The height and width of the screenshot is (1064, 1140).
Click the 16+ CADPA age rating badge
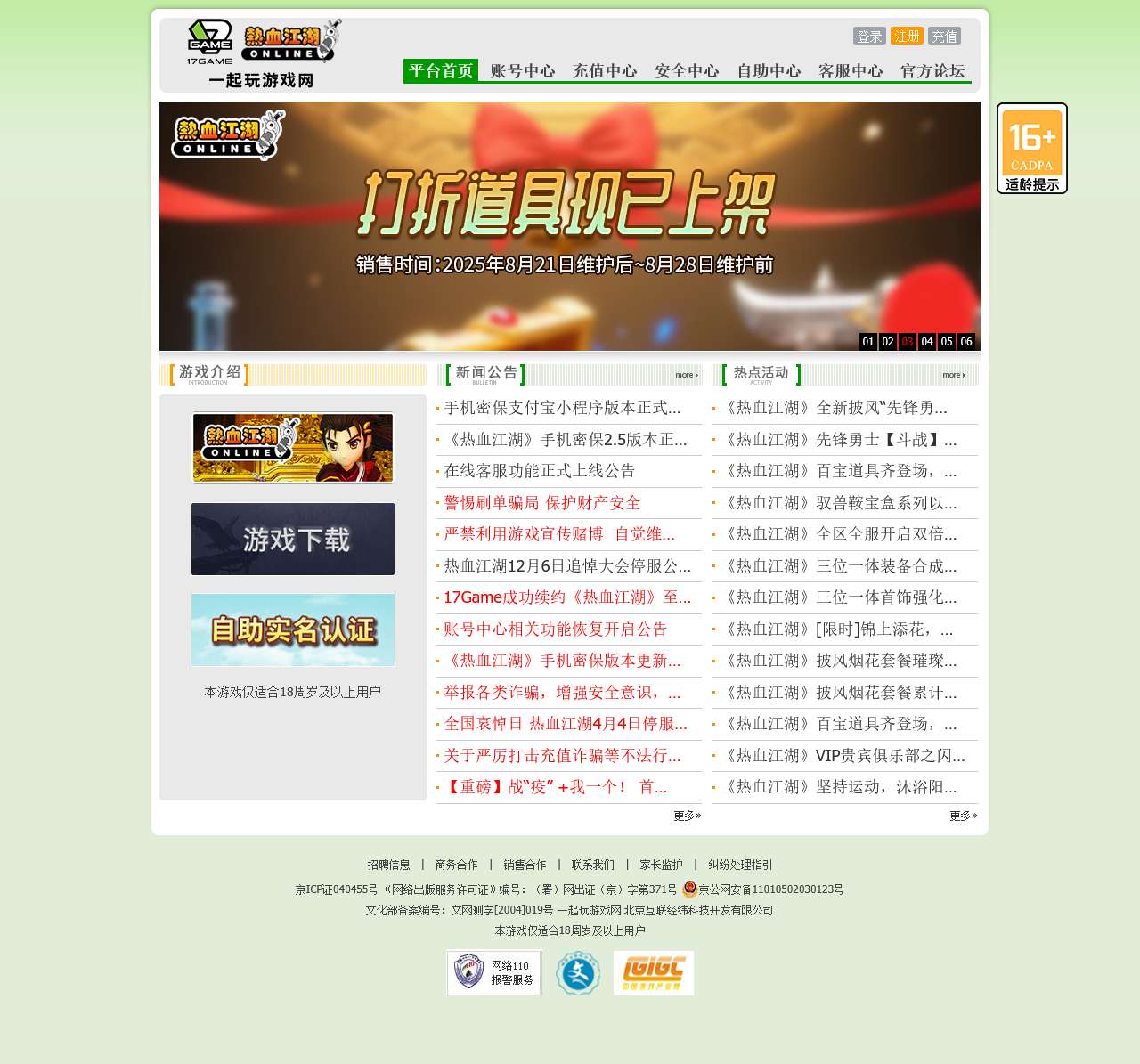(x=1031, y=147)
